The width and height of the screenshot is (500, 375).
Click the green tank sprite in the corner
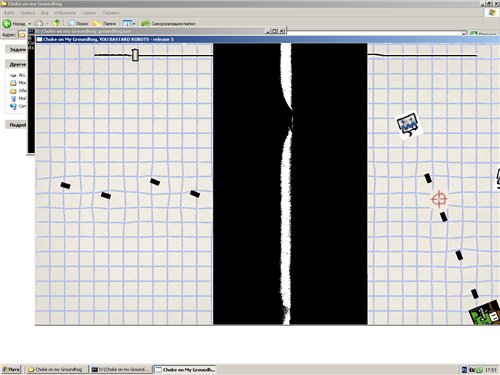pos(484,313)
